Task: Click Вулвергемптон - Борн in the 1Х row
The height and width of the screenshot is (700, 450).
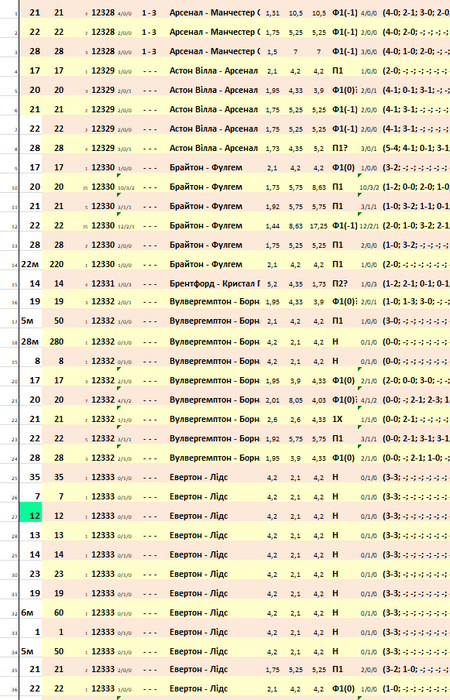Action: click(x=214, y=419)
